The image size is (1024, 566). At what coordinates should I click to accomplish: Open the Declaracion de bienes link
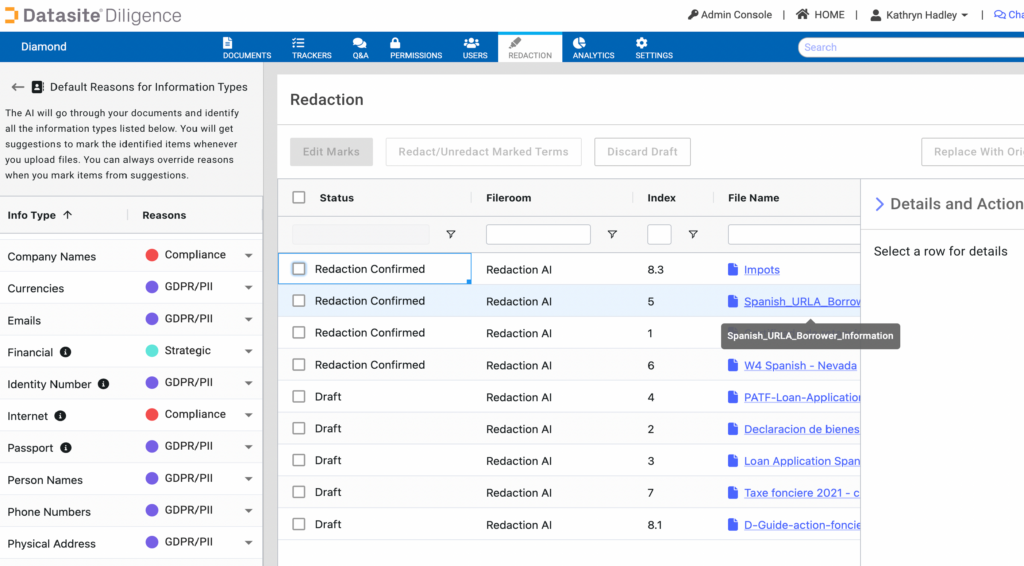(x=801, y=429)
